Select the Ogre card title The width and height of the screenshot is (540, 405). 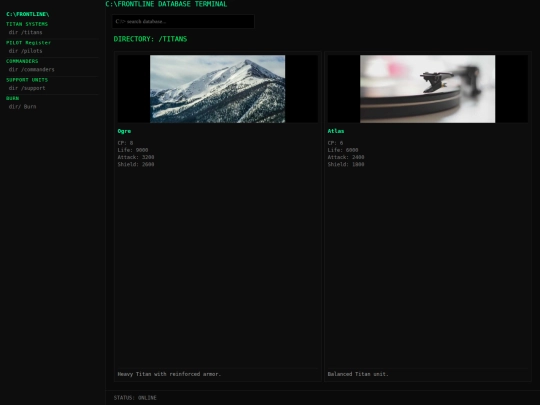click(124, 131)
